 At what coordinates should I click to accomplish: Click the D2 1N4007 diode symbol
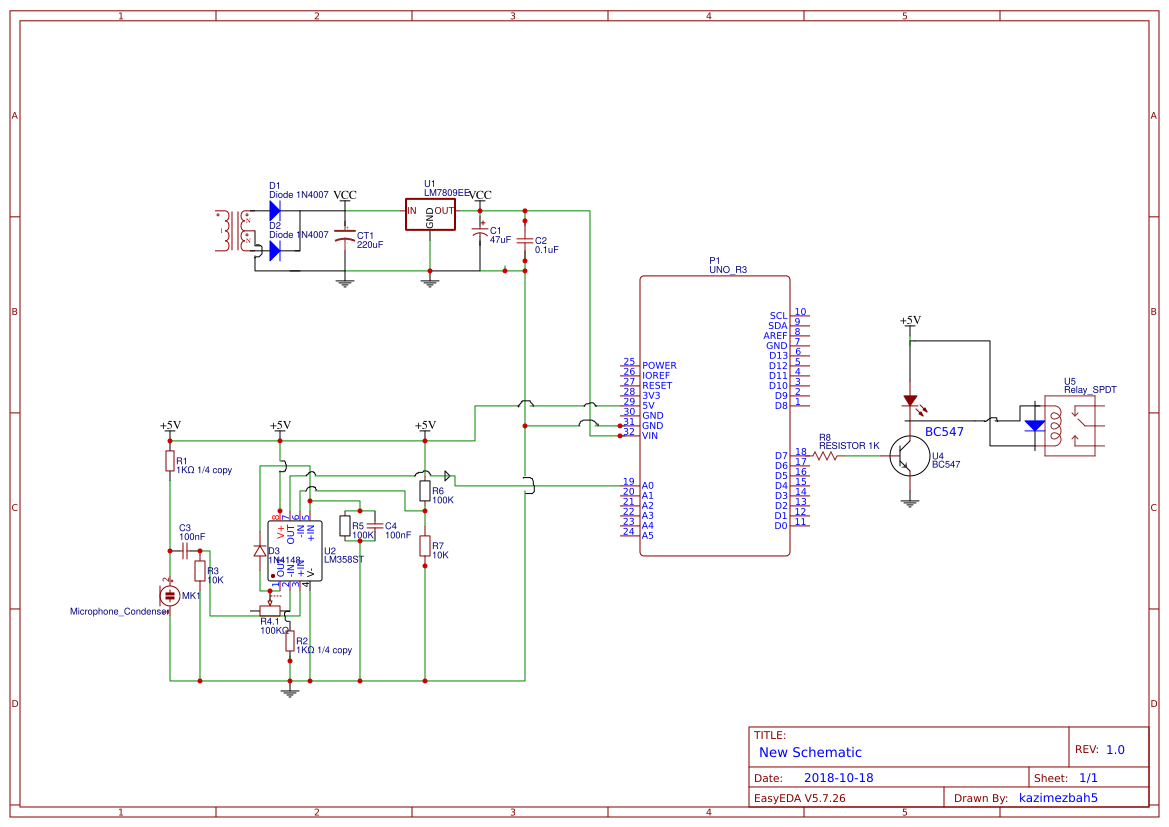(274, 251)
